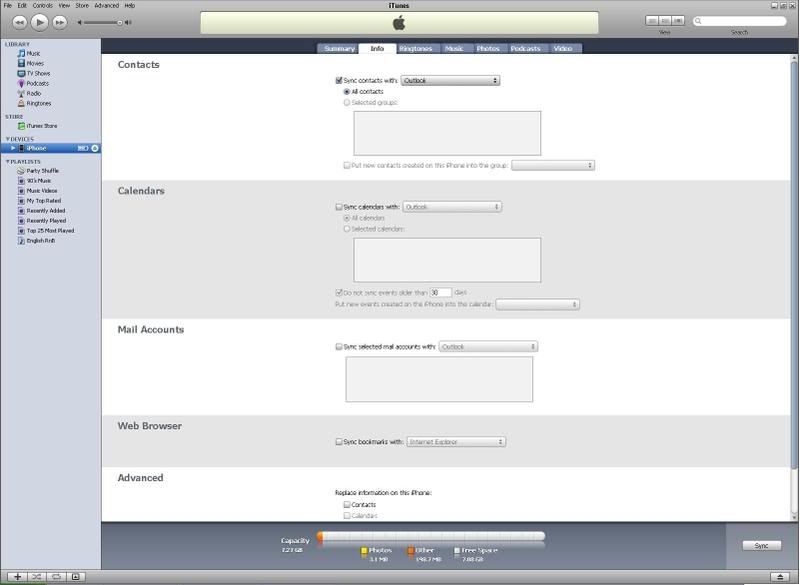
Task: Eject the iPhone device
Action: pyautogui.click(x=95, y=148)
